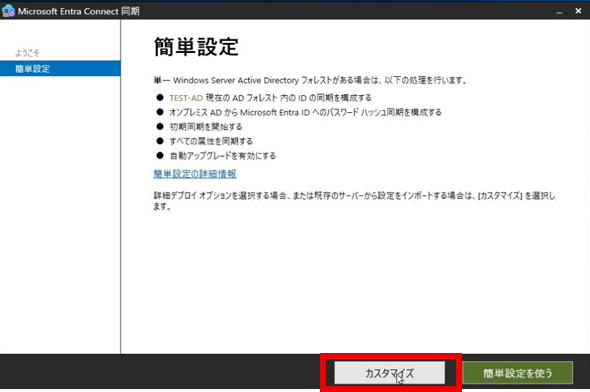The width and height of the screenshot is (590, 392).
Task: Click the TEST-AD forest name text
Action: click(x=186, y=98)
